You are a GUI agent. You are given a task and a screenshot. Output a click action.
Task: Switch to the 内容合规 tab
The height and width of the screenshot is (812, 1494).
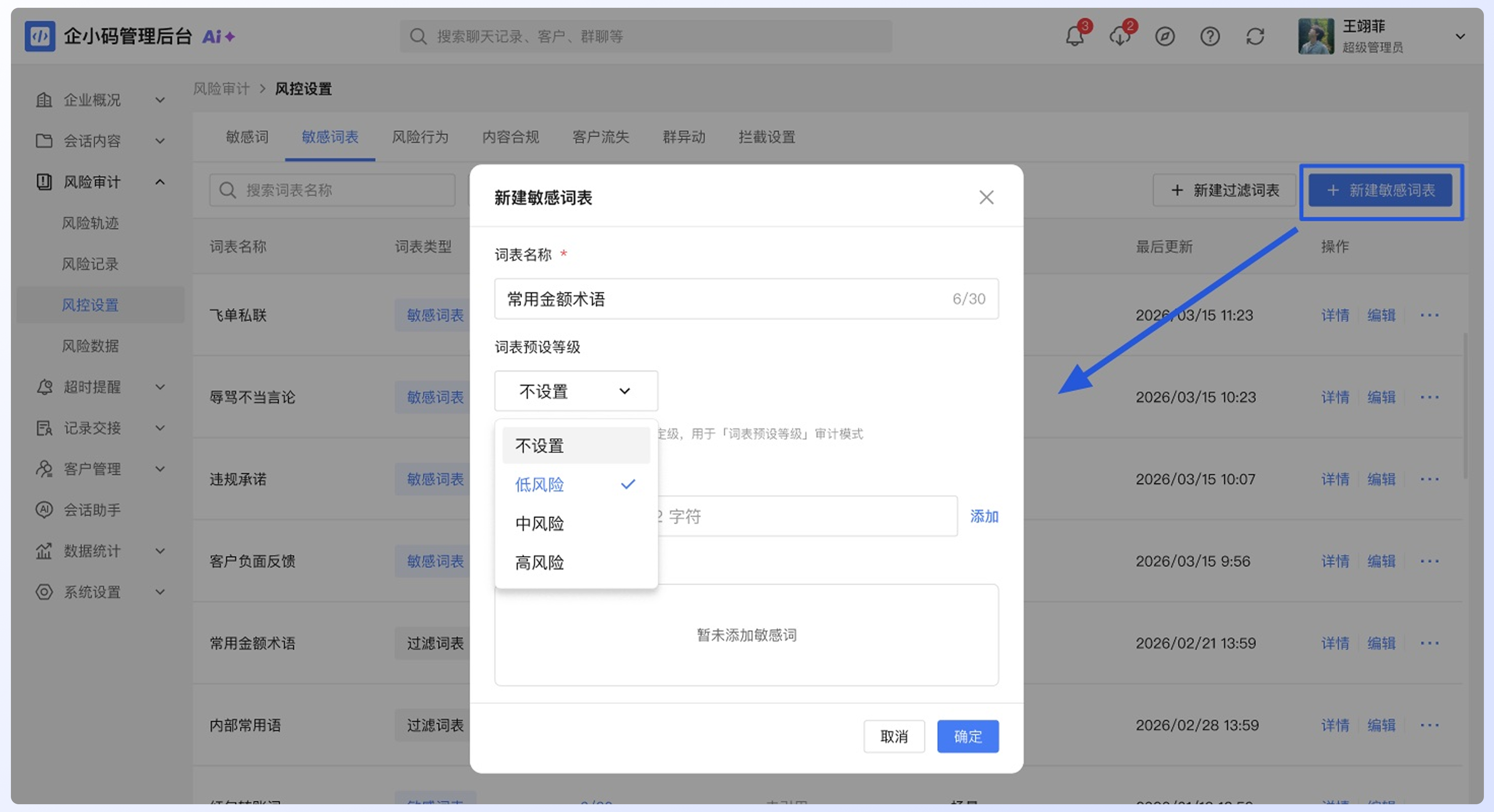[510, 137]
